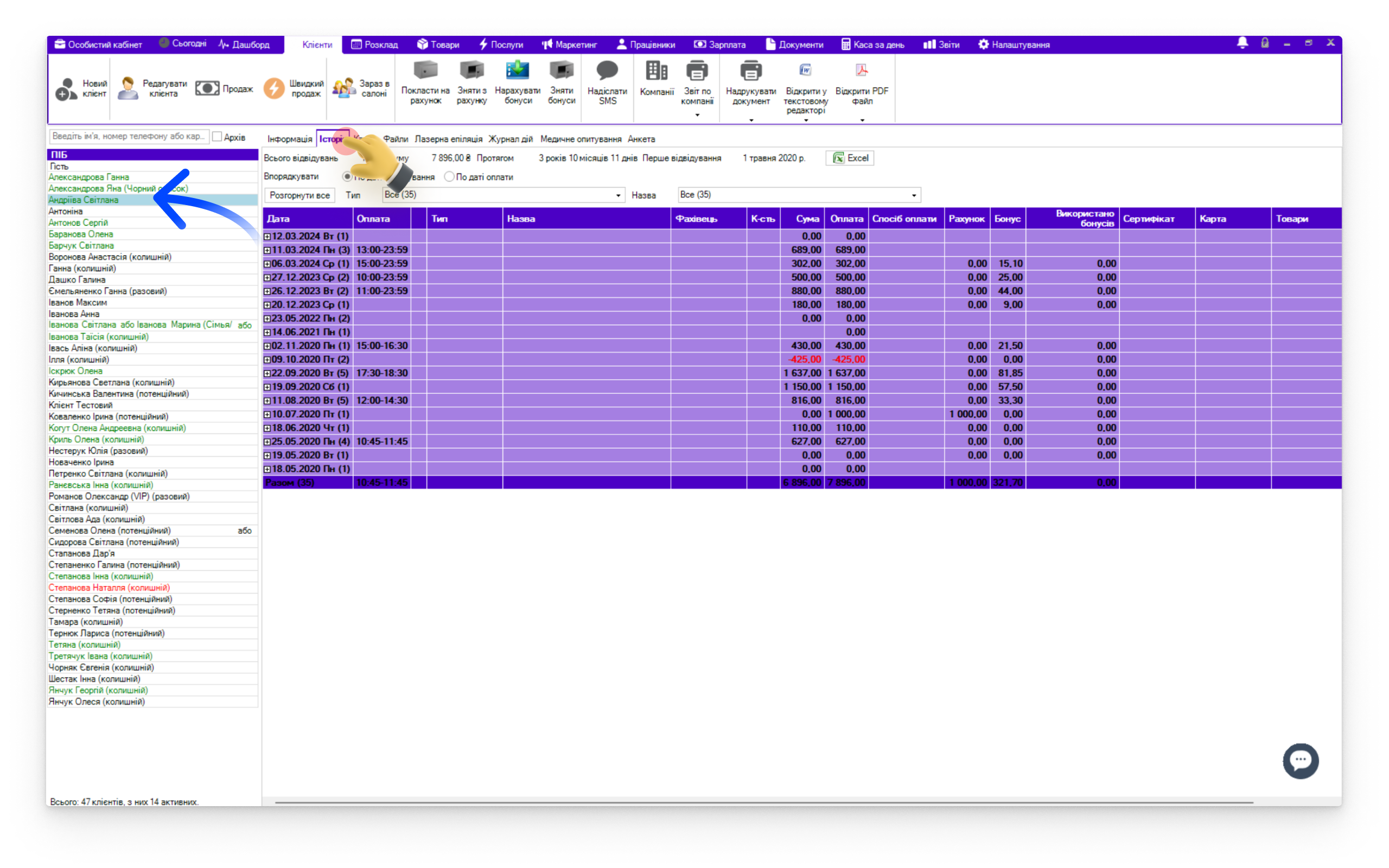Open Працівники section
The height and width of the screenshot is (868, 1389).
pyautogui.click(x=646, y=44)
